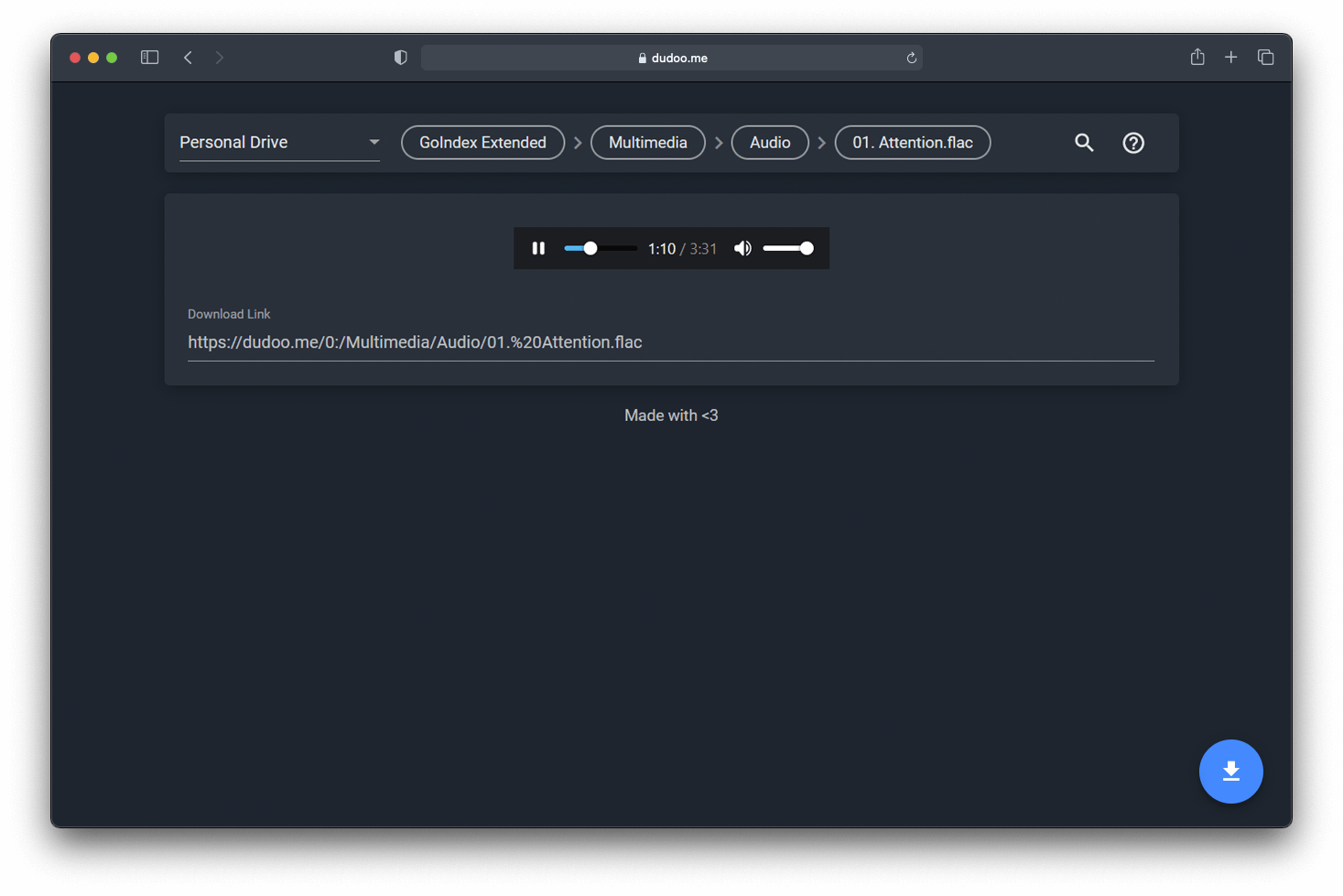The image size is (1343, 896).
Task: Click the audio seek progress slider
Action: [x=601, y=248]
